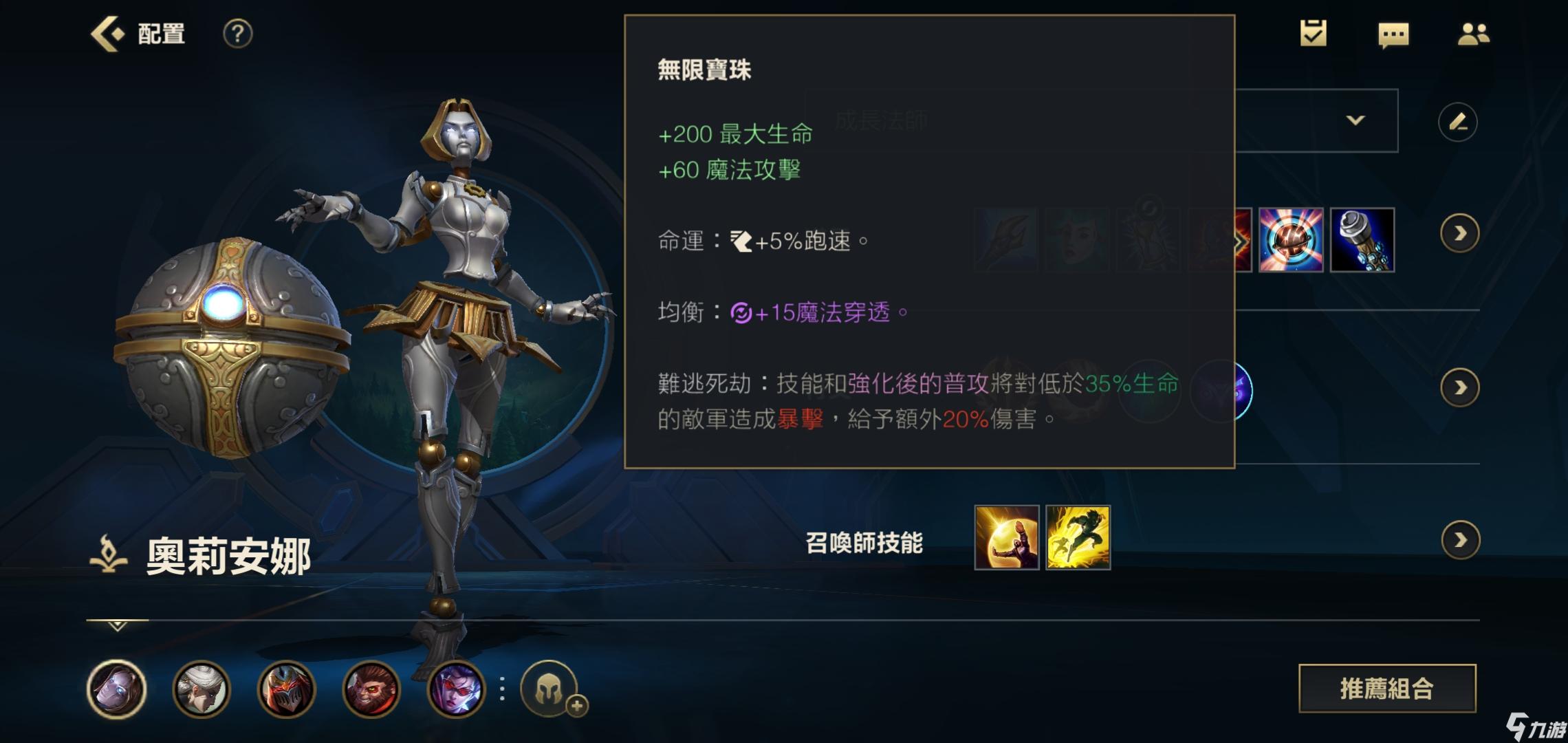Screen dimensions: 1568x743
Task: Open the friends list icon
Action: pos(1473,34)
